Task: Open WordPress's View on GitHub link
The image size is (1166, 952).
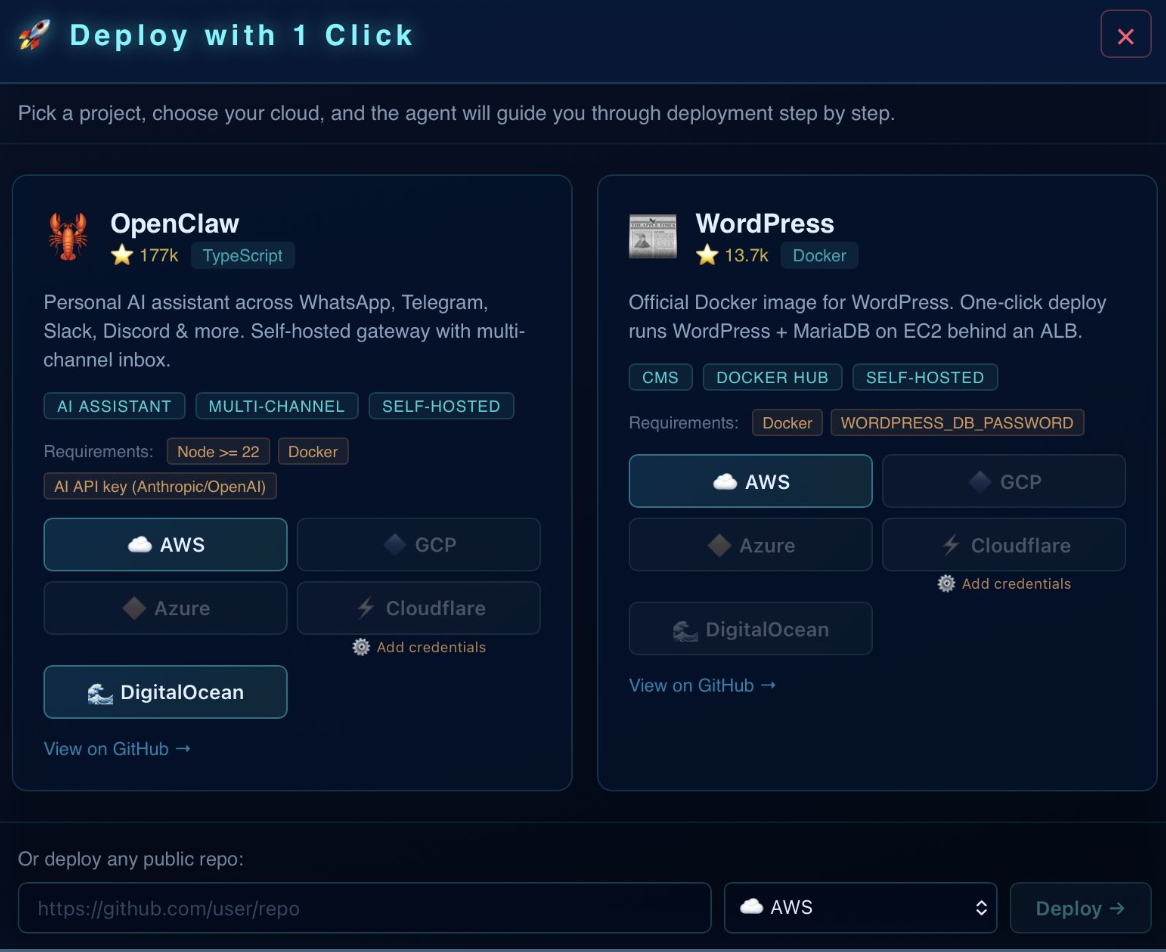Action: (x=702, y=685)
